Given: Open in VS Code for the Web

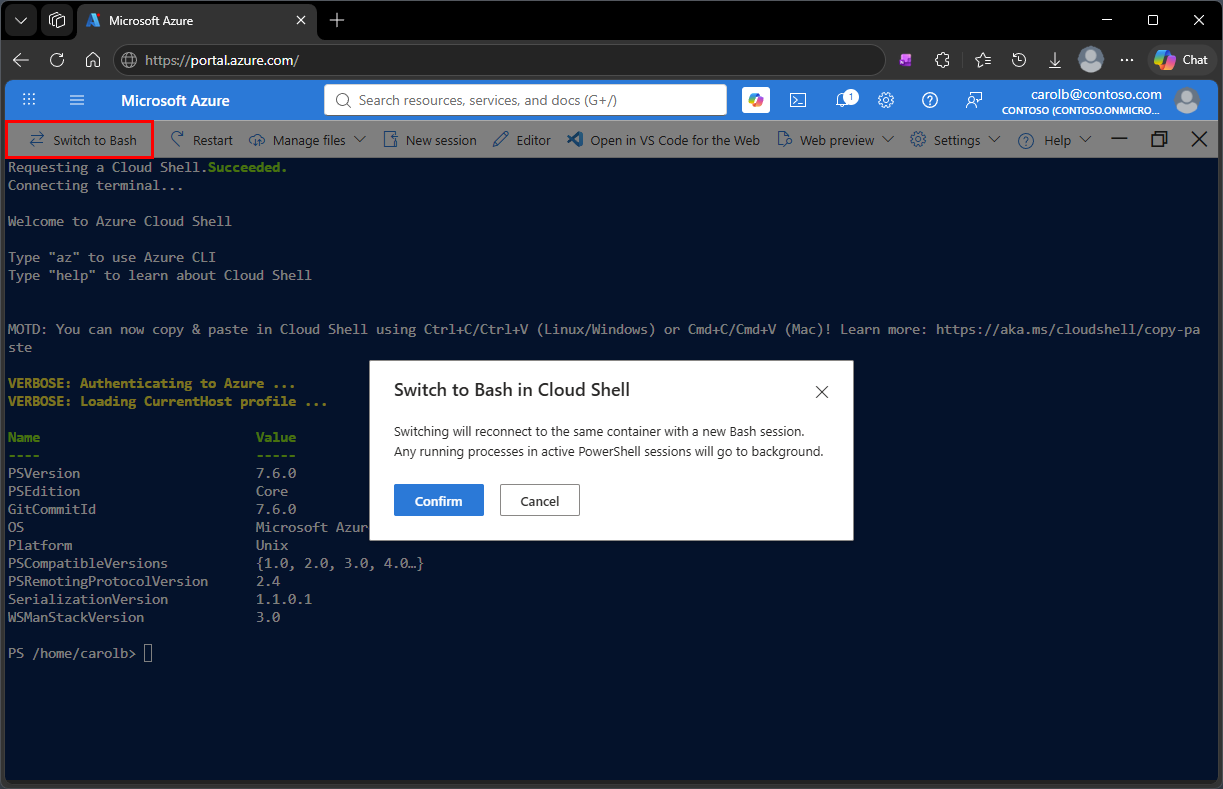Looking at the screenshot, I should (663, 140).
